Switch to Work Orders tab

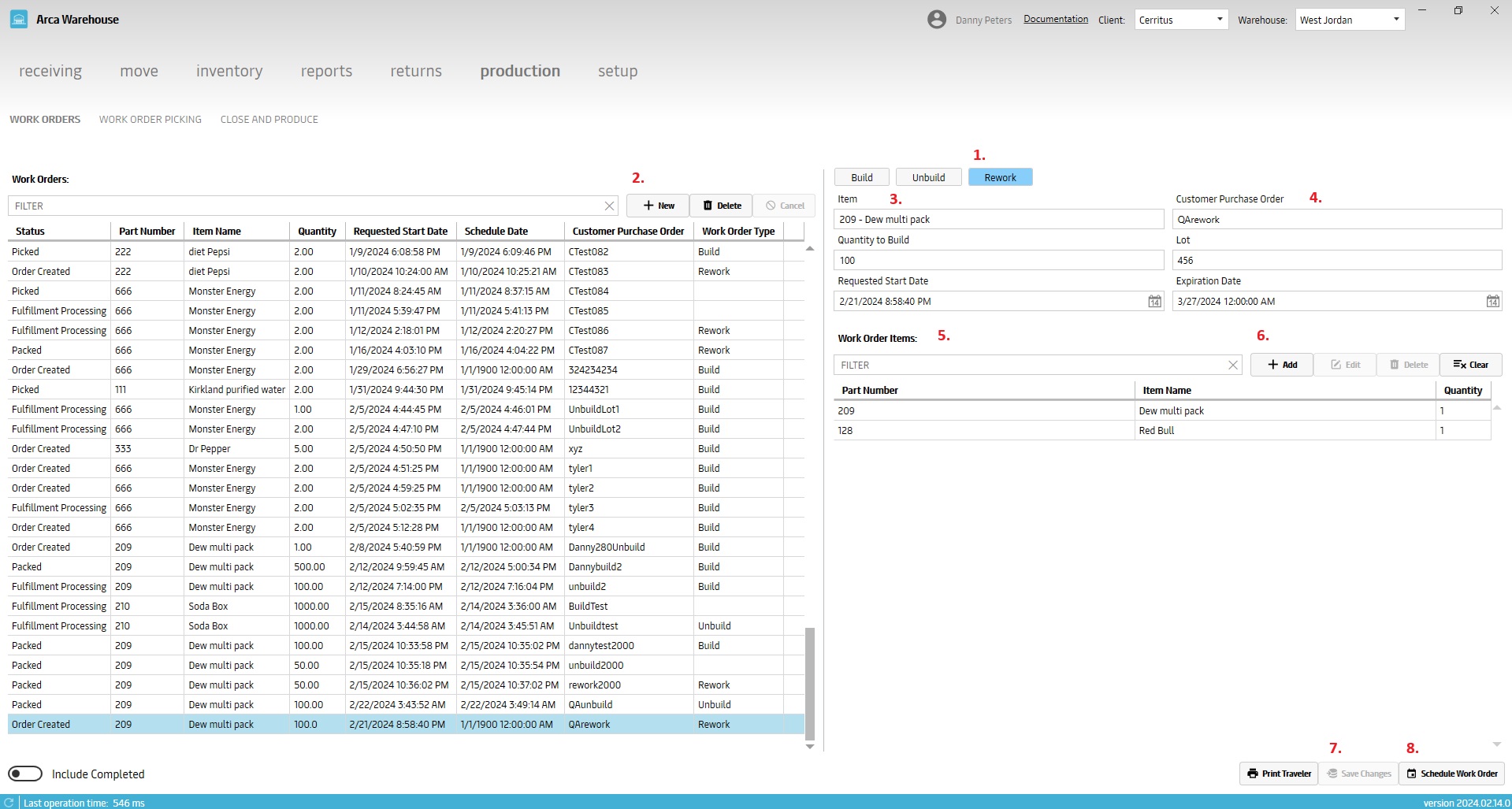[x=45, y=120]
